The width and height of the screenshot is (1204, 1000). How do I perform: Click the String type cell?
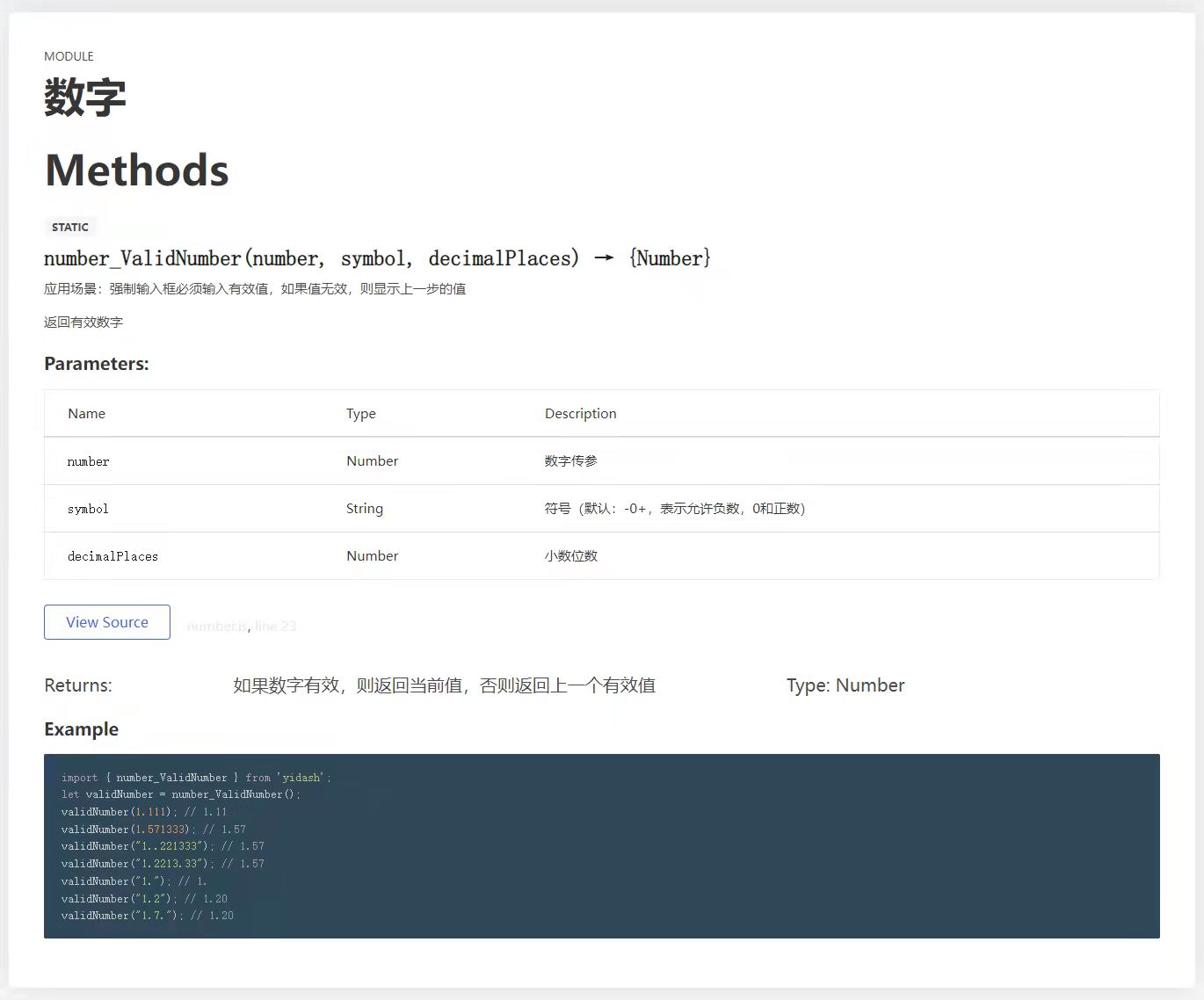(364, 509)
